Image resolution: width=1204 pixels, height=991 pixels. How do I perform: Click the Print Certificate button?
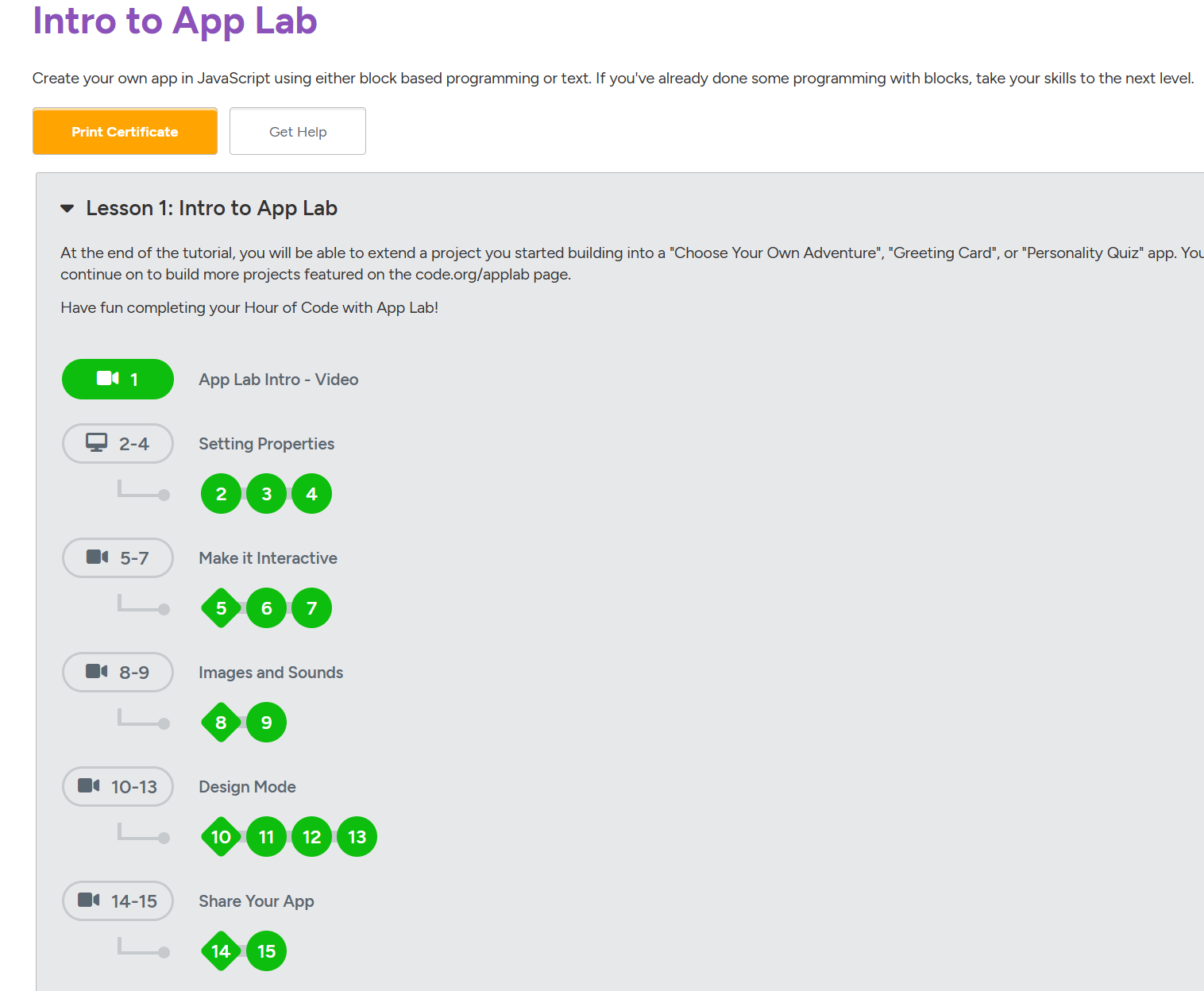click(125, 131)
